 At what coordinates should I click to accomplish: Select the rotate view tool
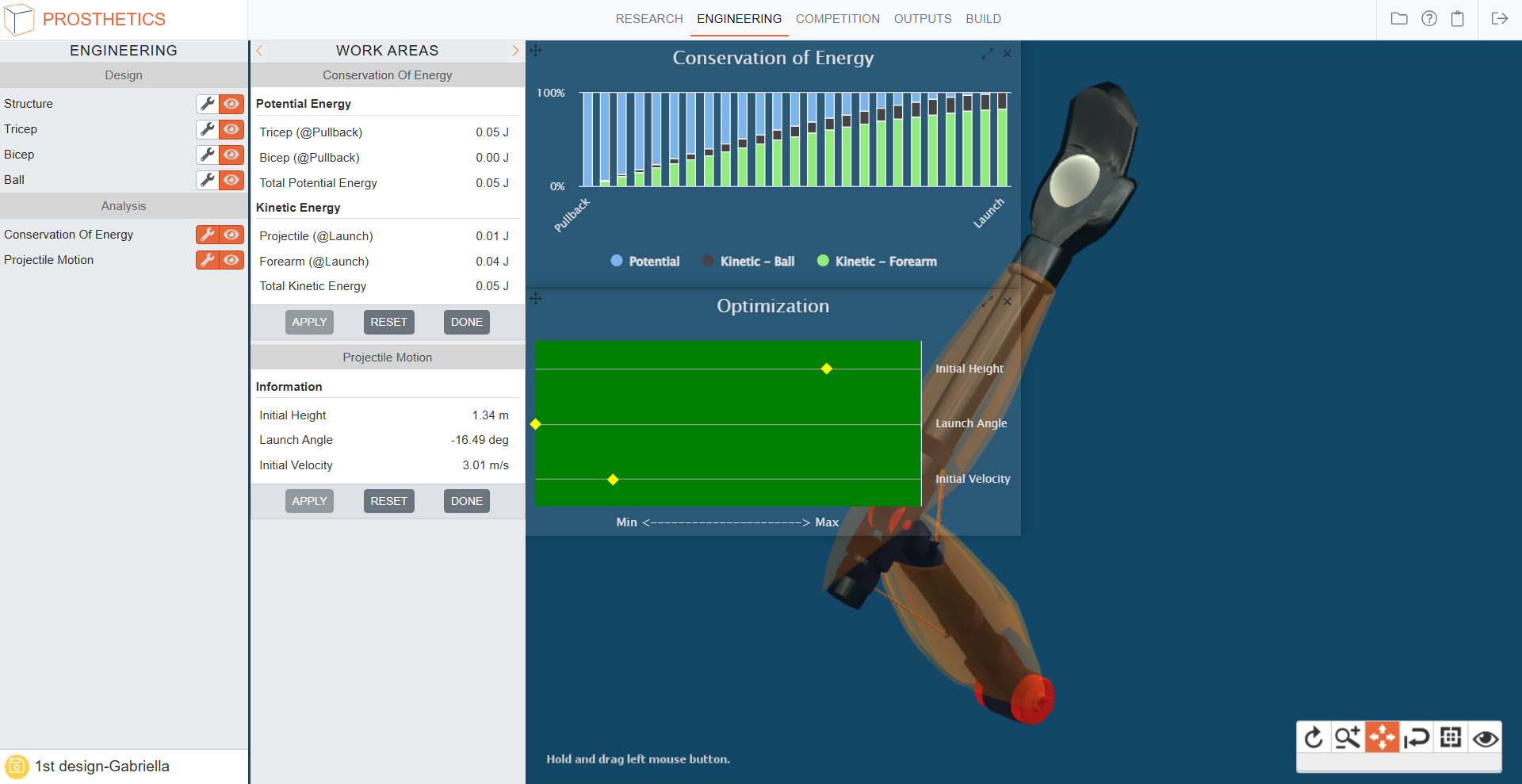[1314, 738]
